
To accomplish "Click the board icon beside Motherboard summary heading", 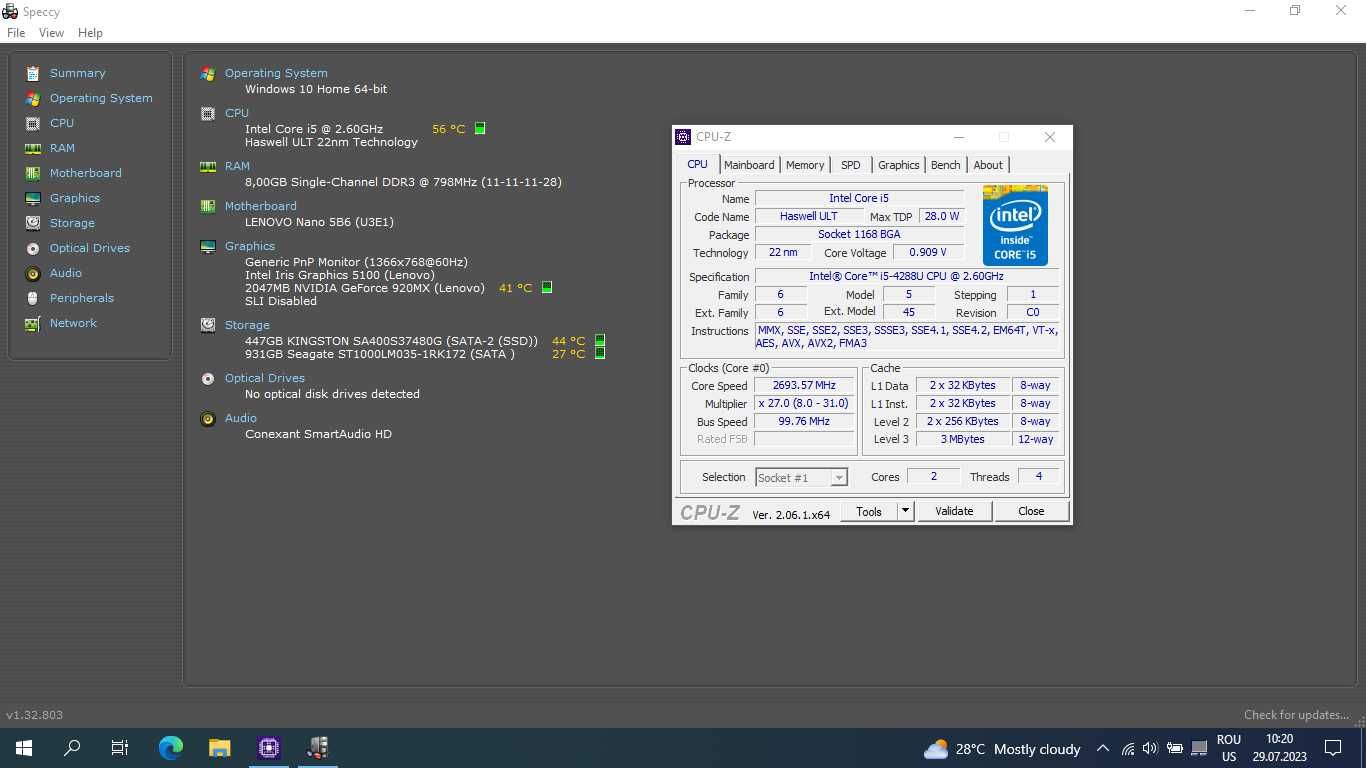I will [208, 206].
